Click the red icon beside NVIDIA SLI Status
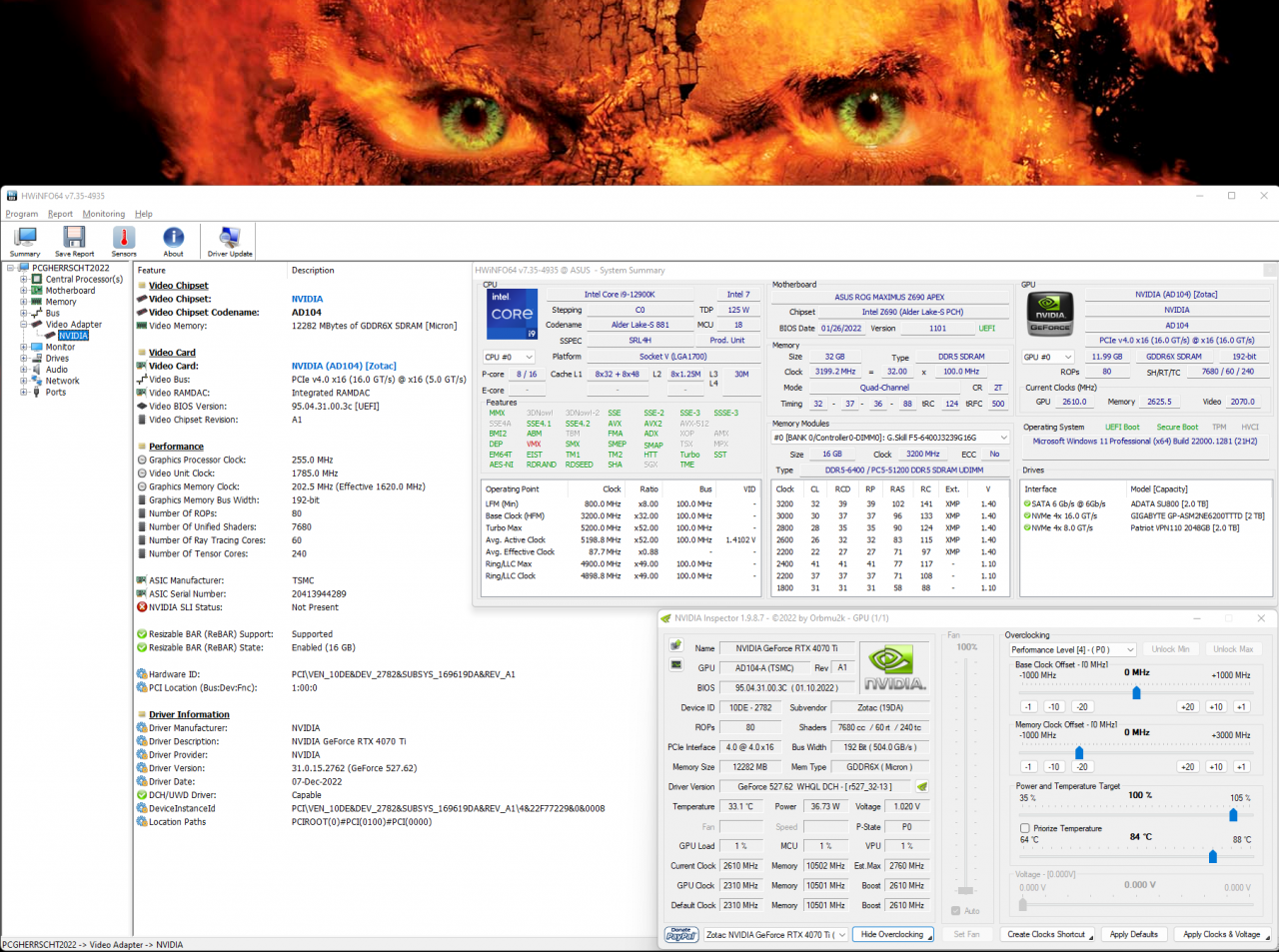Screen dimensions: 1279x952 coord(142,607)
